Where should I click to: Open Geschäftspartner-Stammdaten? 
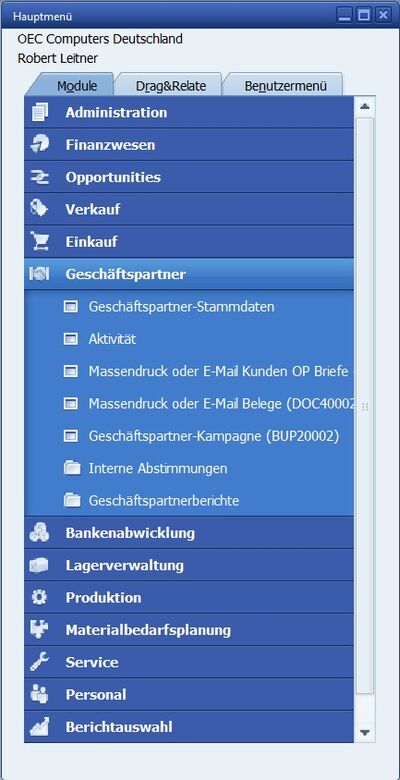pyautogui.click(x=182, y=307)
